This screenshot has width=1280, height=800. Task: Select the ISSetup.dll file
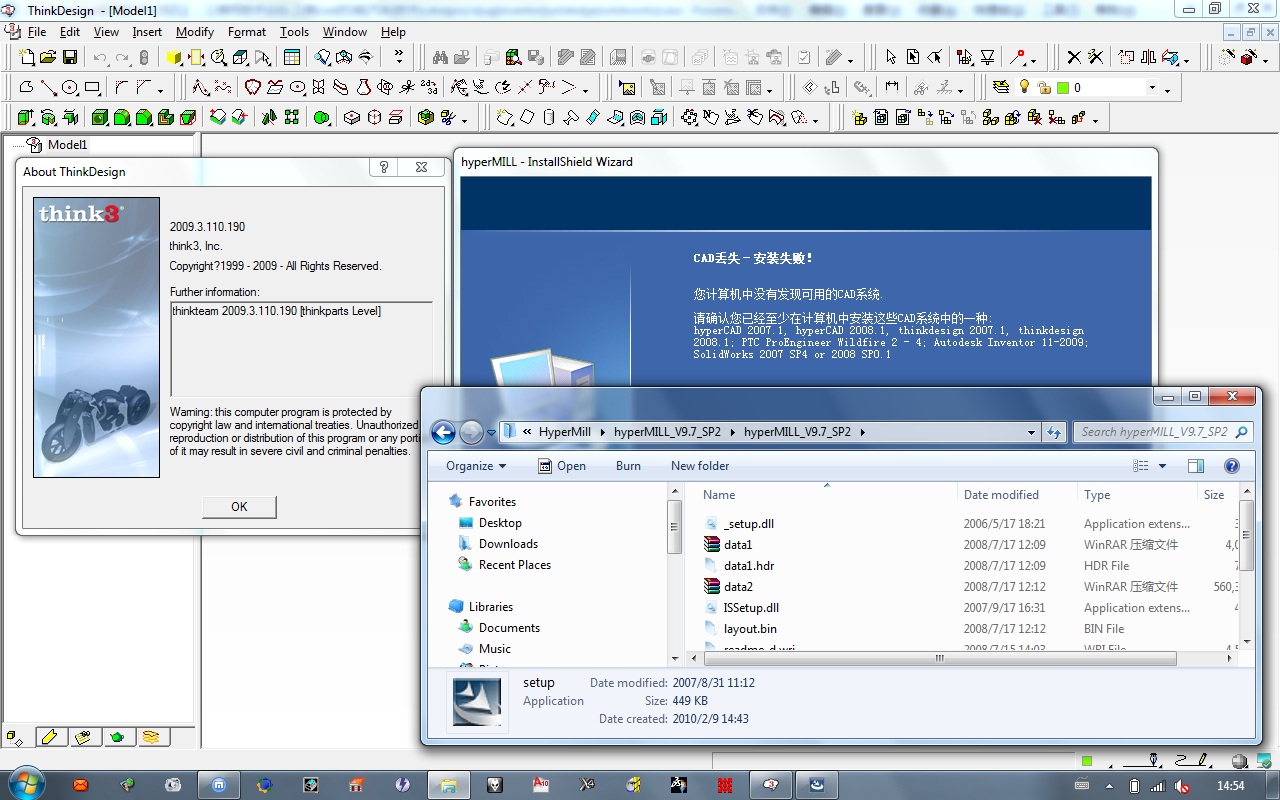(751, 608)
